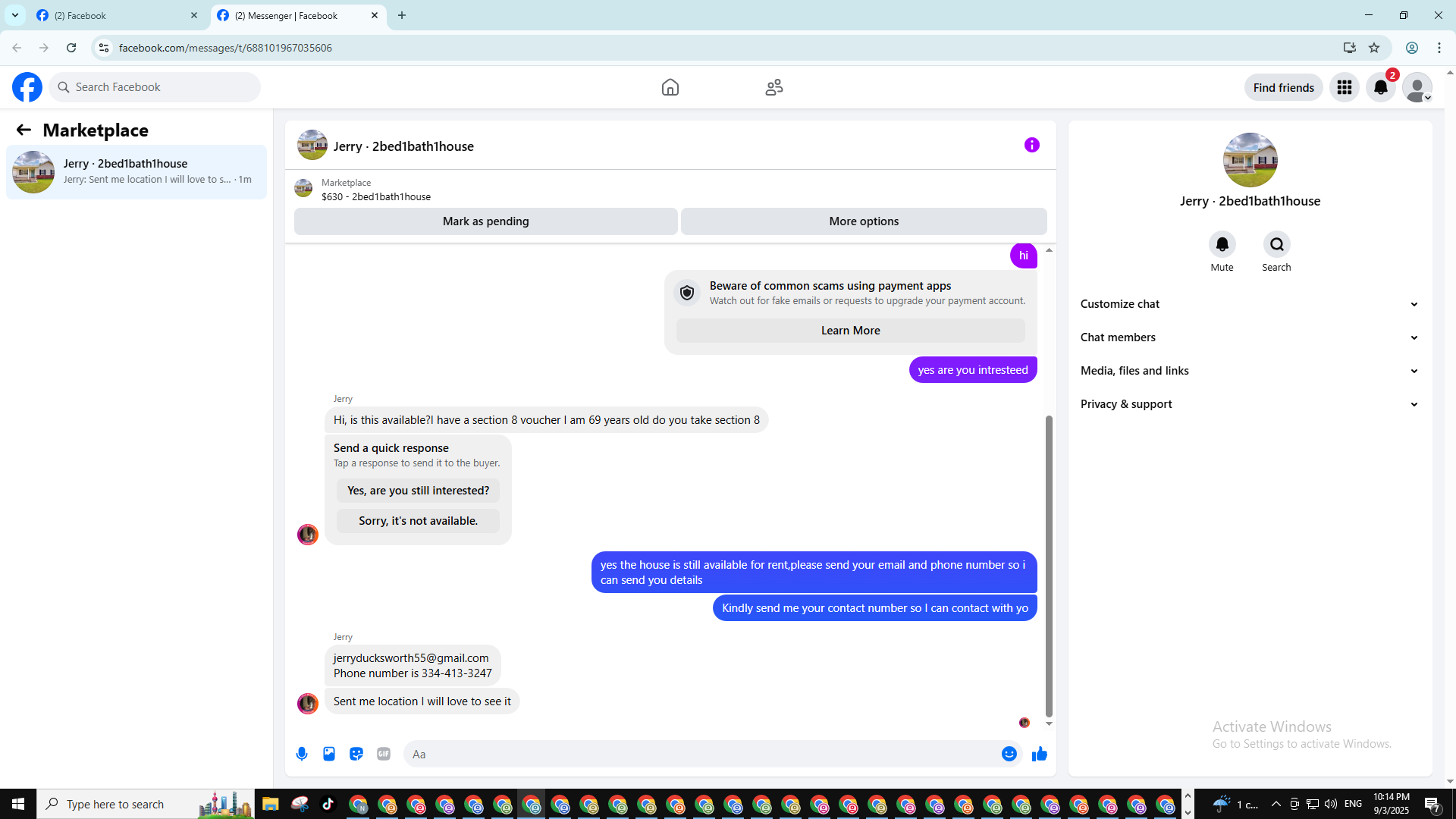Click the chat scrollbar thumb

[x=1050, y=565]
